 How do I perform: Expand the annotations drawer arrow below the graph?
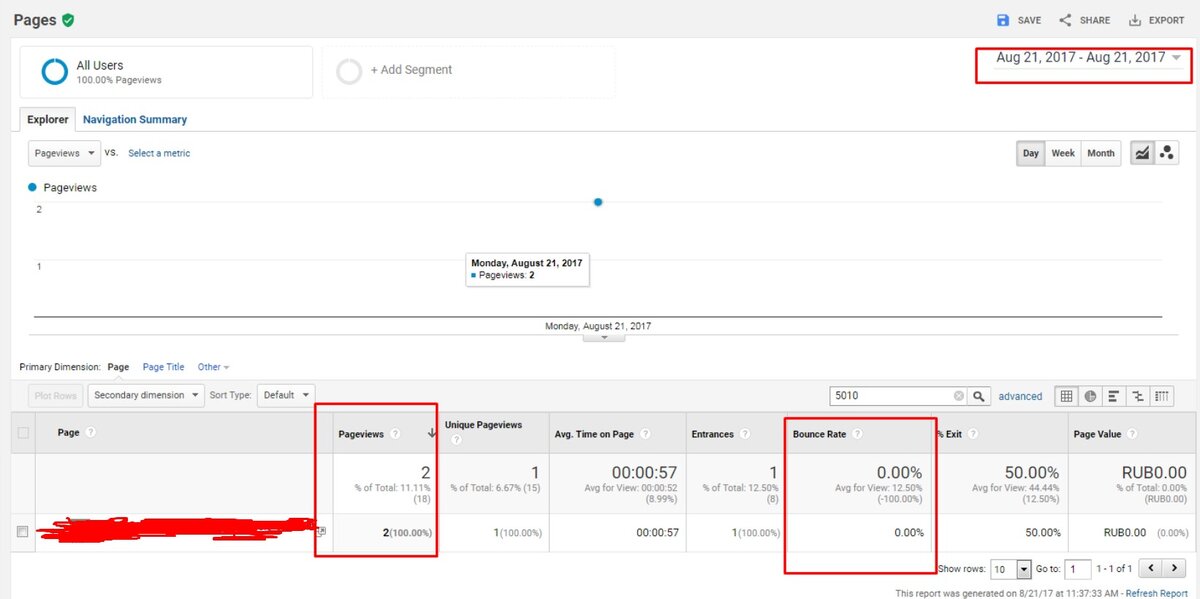tap(603, 337)
